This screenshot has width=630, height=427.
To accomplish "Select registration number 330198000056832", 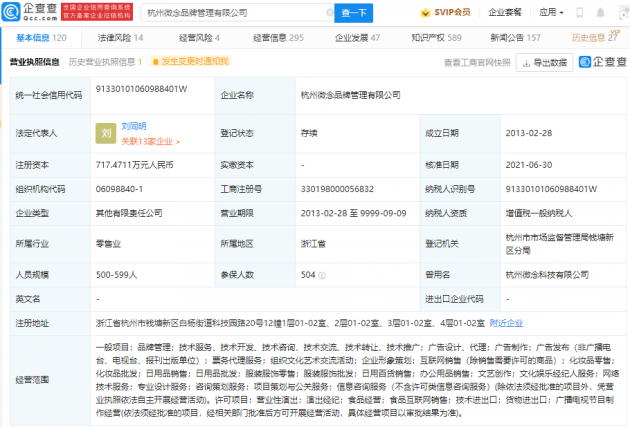I will 337,189.
